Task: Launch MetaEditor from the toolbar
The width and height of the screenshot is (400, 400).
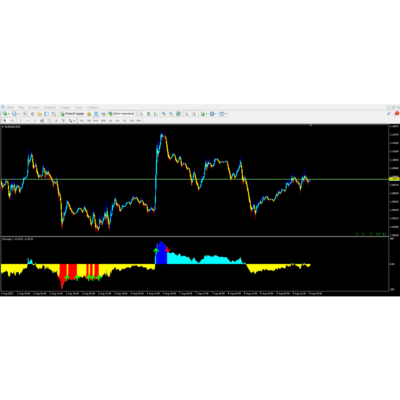Action: point(89,114)
